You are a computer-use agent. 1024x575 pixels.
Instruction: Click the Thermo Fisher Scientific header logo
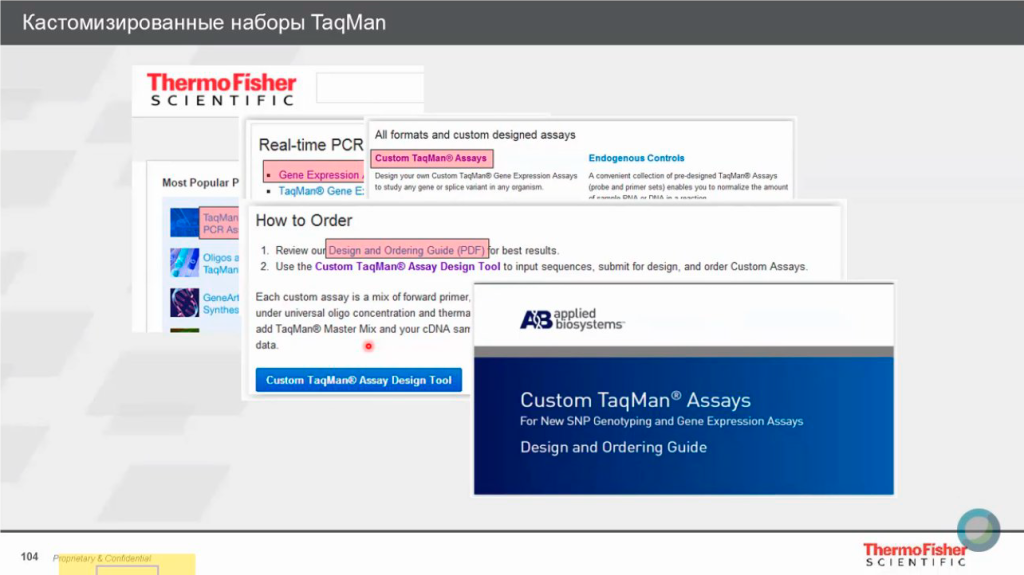click(x=222, y=89)
